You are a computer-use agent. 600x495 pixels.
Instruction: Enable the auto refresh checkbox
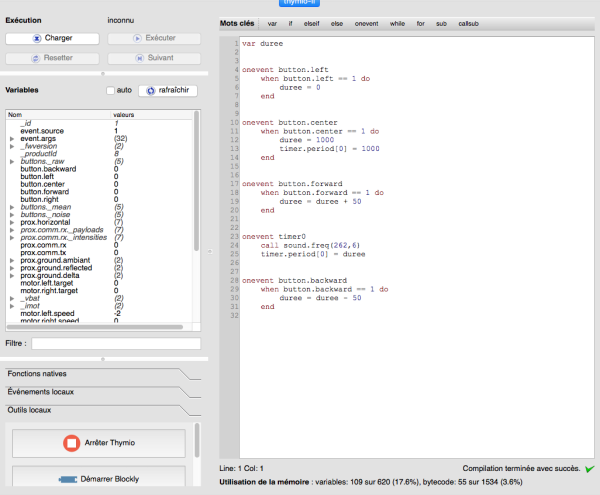tap(111, 90)
